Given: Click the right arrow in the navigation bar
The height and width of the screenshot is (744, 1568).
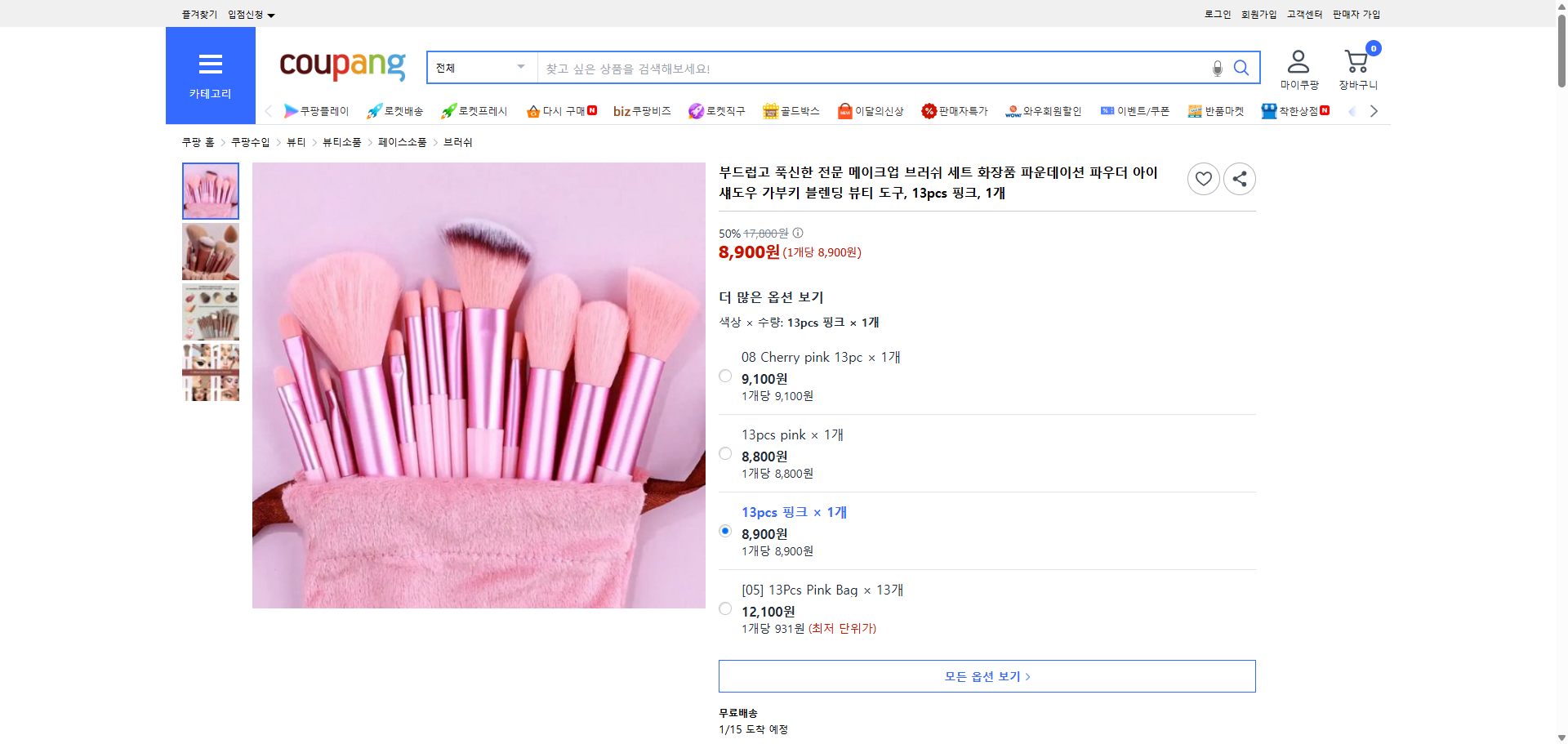Looking at the screenshot, I should (1374, 110).
